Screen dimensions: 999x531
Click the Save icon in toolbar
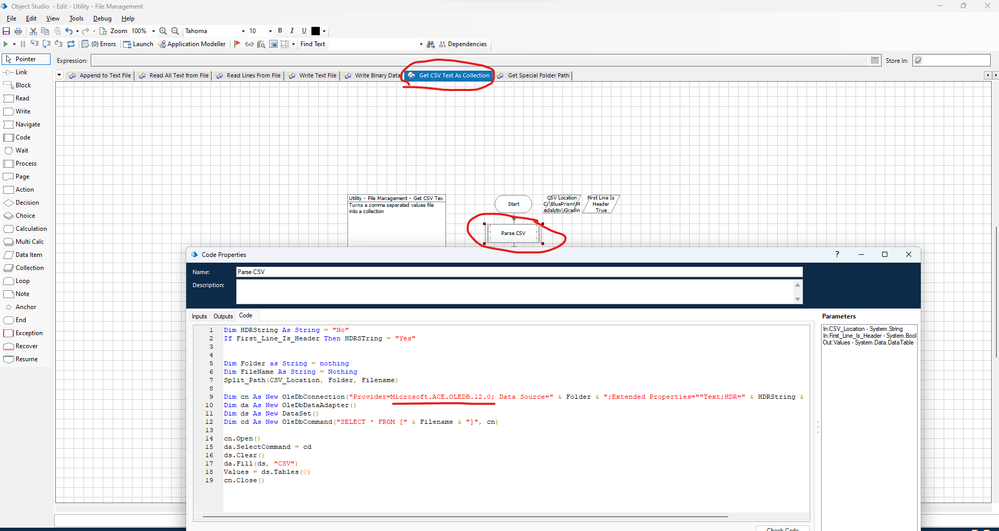coord(6,31)
